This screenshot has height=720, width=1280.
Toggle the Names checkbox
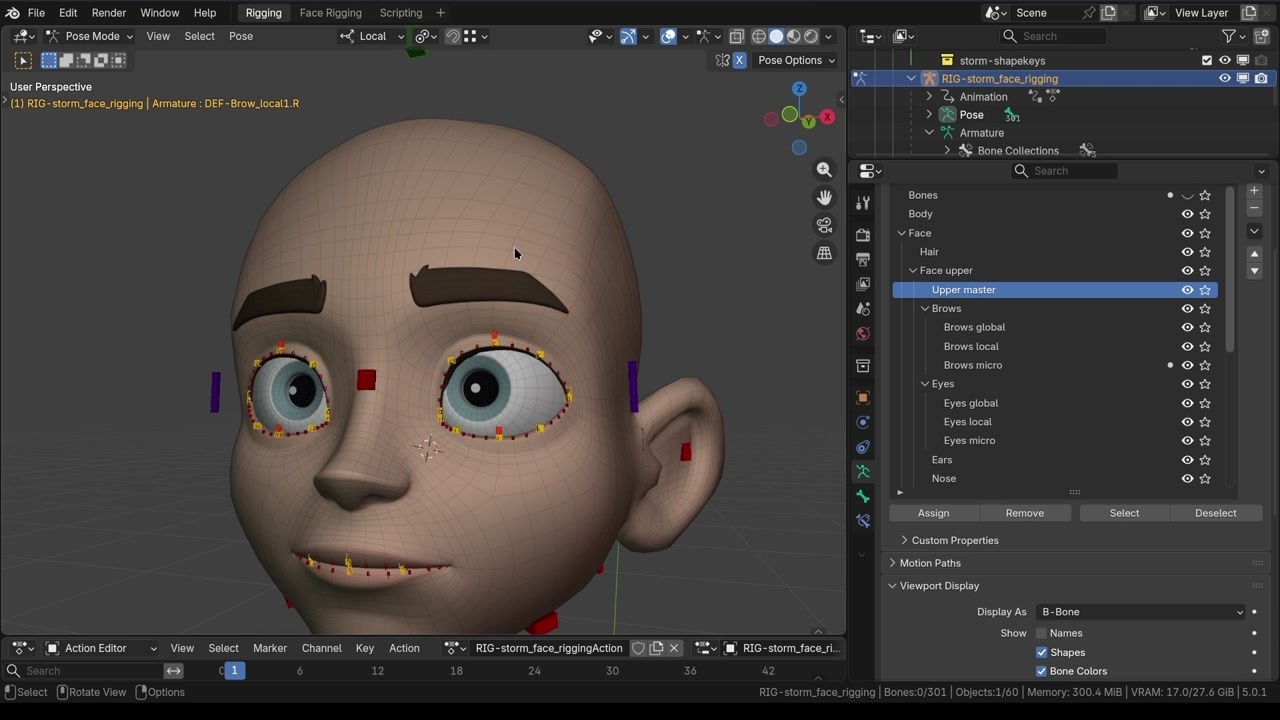[x=1041, y=633]
